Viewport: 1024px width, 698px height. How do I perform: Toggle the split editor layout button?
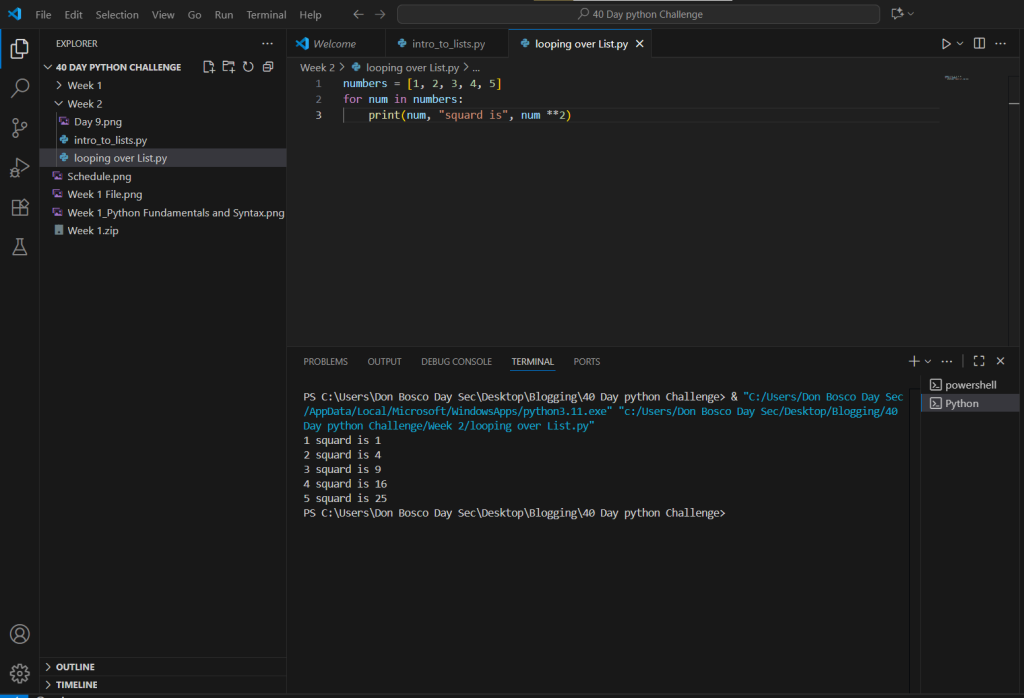(x=979, y=44)
